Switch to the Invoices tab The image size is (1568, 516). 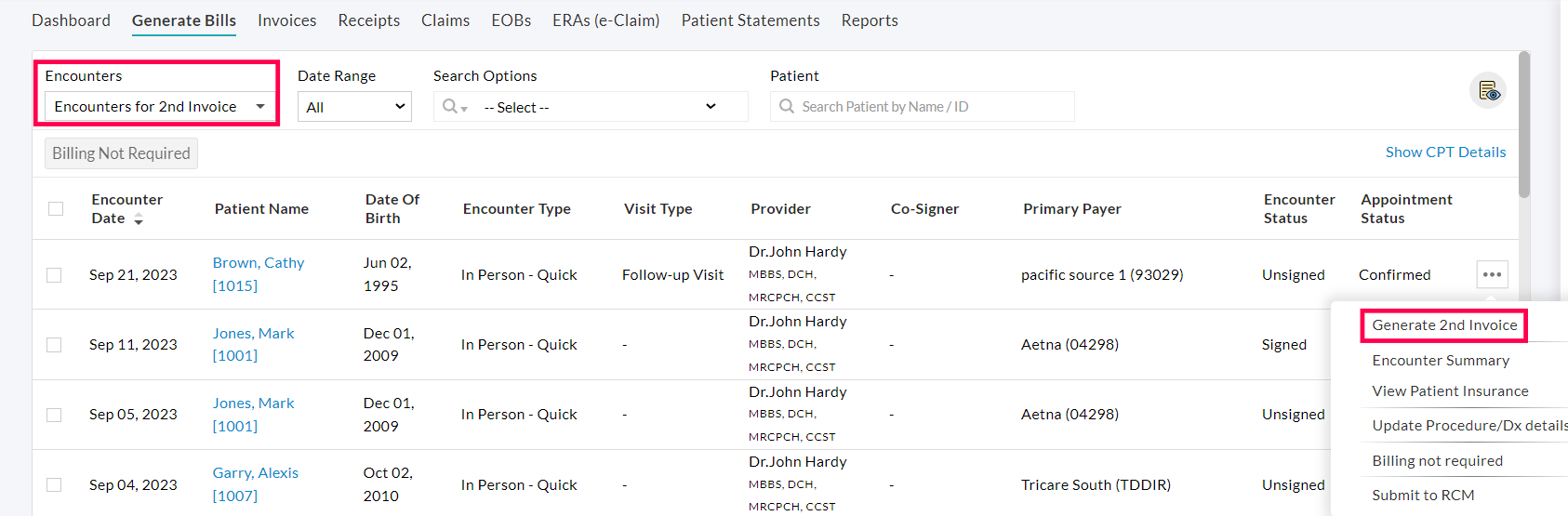(286, 20)
